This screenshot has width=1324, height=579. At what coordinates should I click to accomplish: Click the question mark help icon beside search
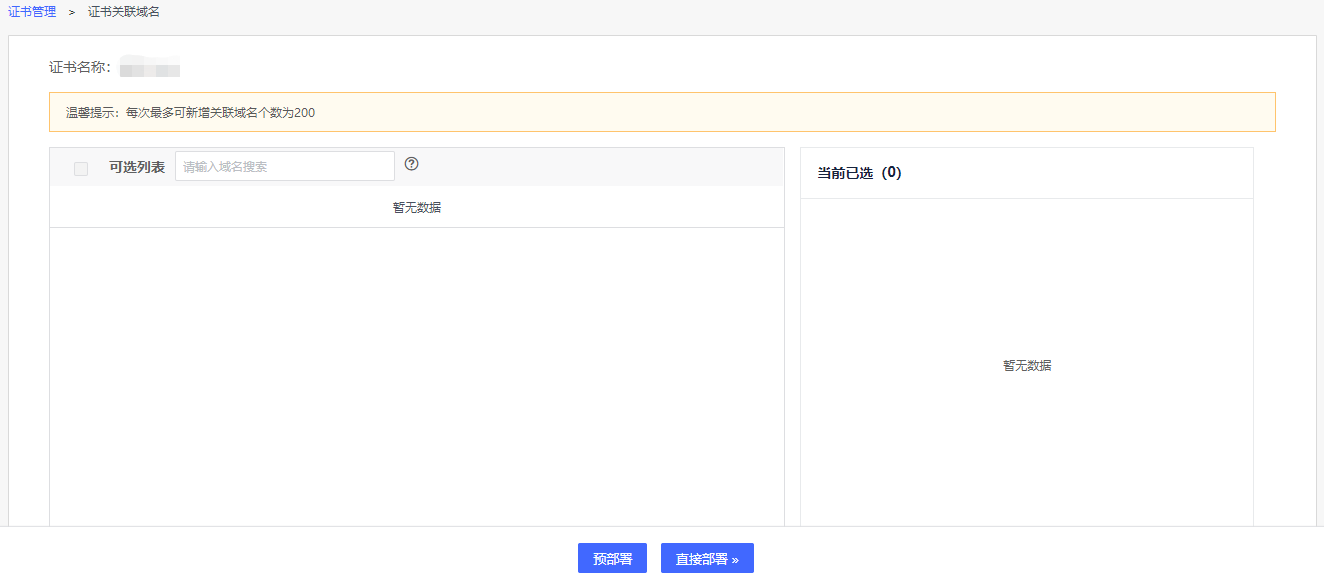click(x=411, y=165)
